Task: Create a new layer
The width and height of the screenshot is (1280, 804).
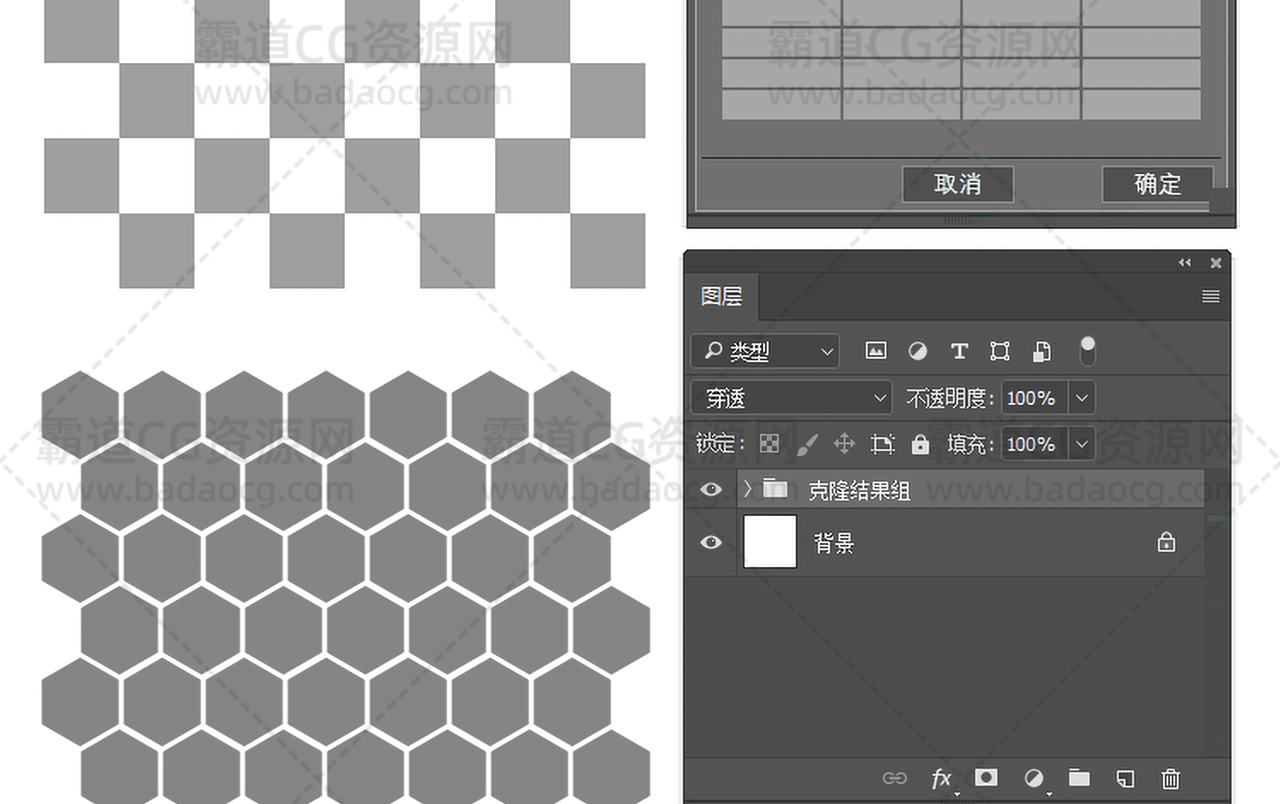Action: (x=1125, y=778)
